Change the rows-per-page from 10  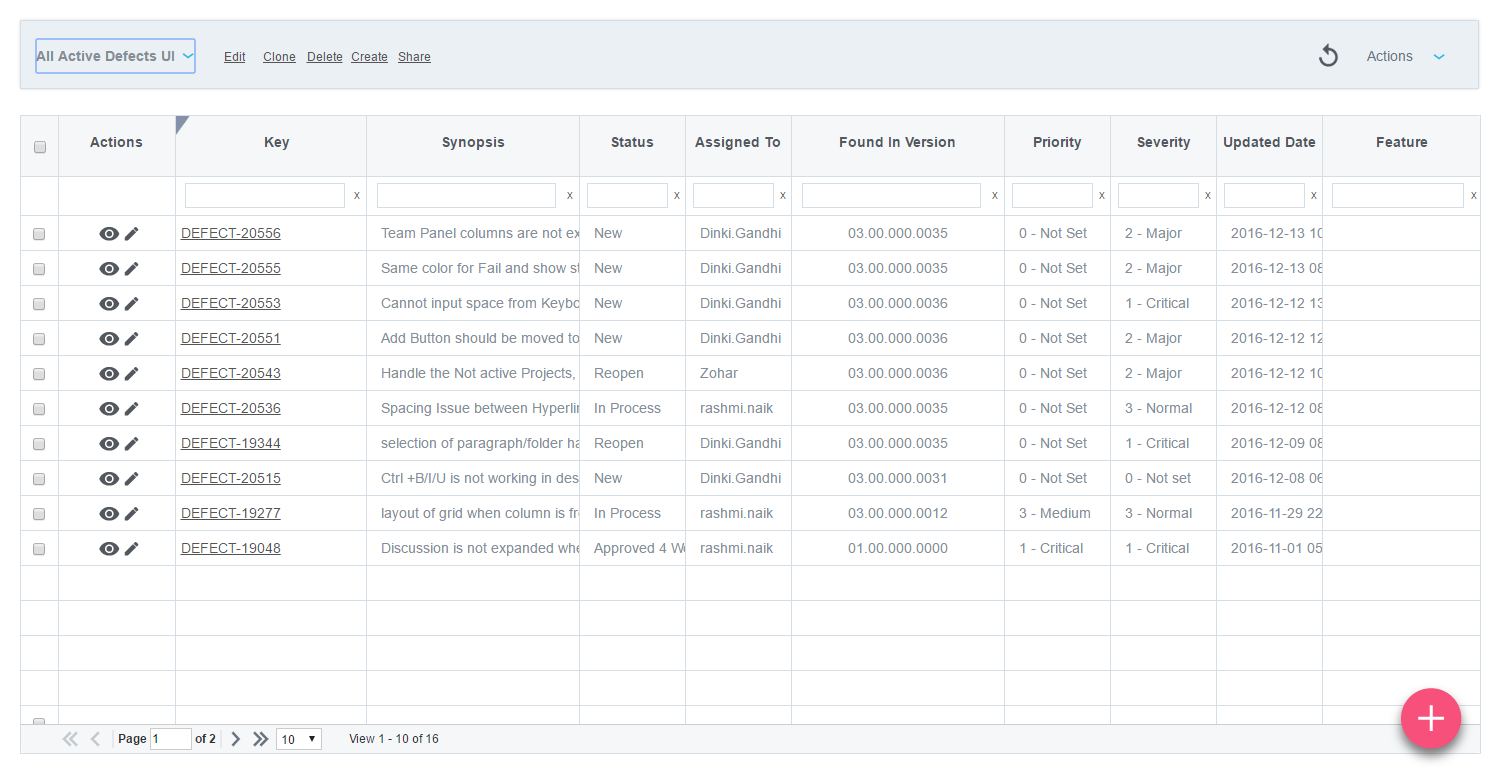coord(298,738)
